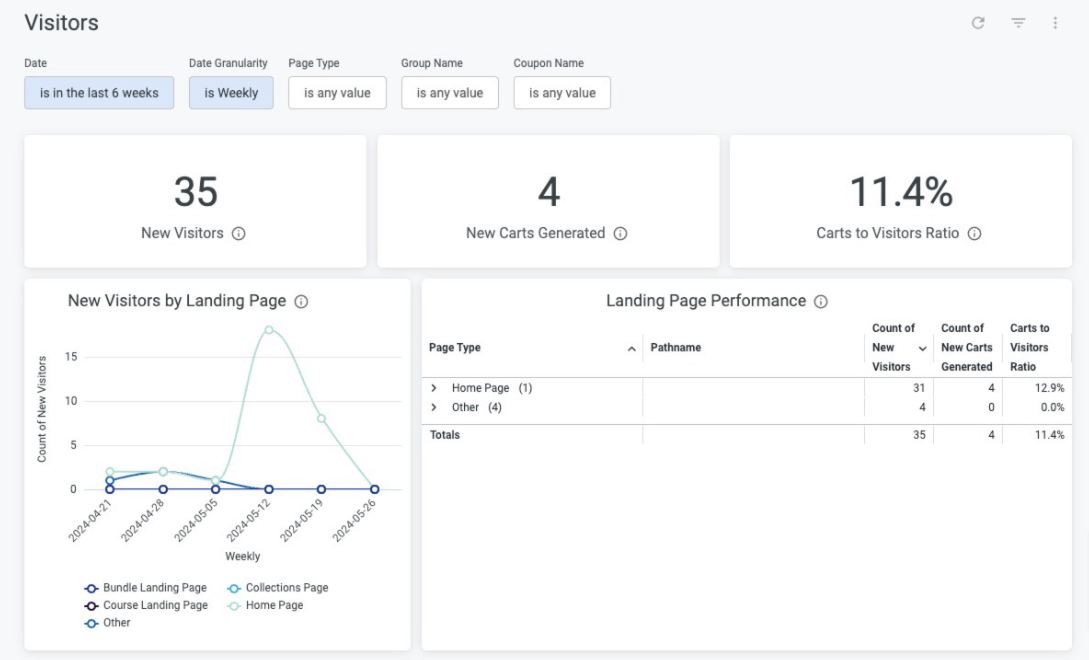This screenshot has width=1089, height=660.
Task: Select the 'is Weekly' granularity chip
Action: pyautogui.click(x=231, y=92)
